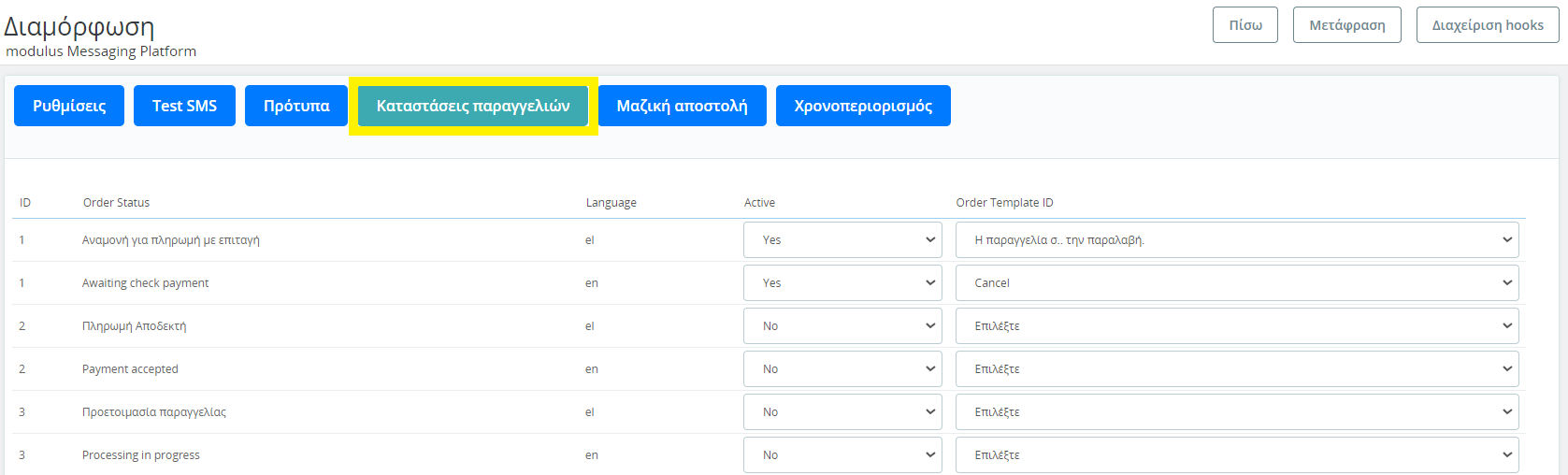Open the Μετάφραση translation button
This screenshot has height=475, width=1568.
click(x=1346, y=25)
